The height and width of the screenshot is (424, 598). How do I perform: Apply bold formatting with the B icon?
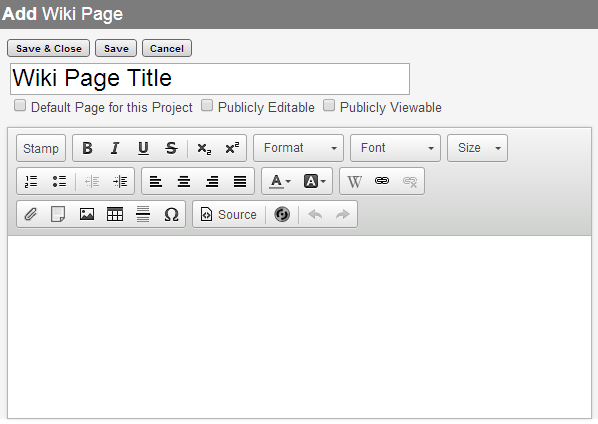(87, 148)
